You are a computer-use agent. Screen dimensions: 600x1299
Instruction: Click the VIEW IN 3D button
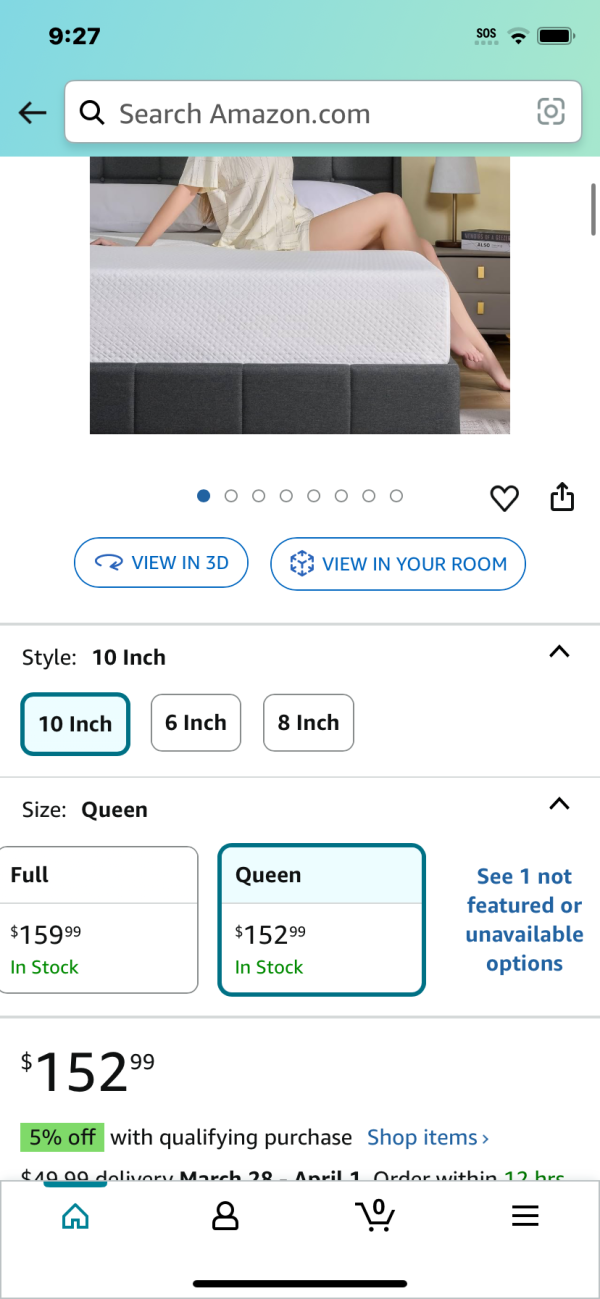[161, 563]
